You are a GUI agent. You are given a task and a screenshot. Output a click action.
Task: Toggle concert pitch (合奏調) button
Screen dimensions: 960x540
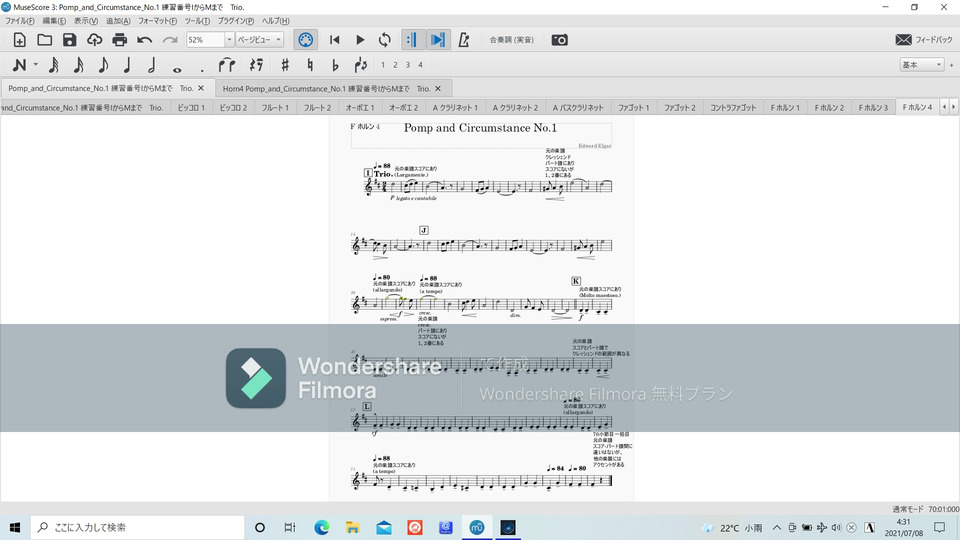(x=511, y=40)
